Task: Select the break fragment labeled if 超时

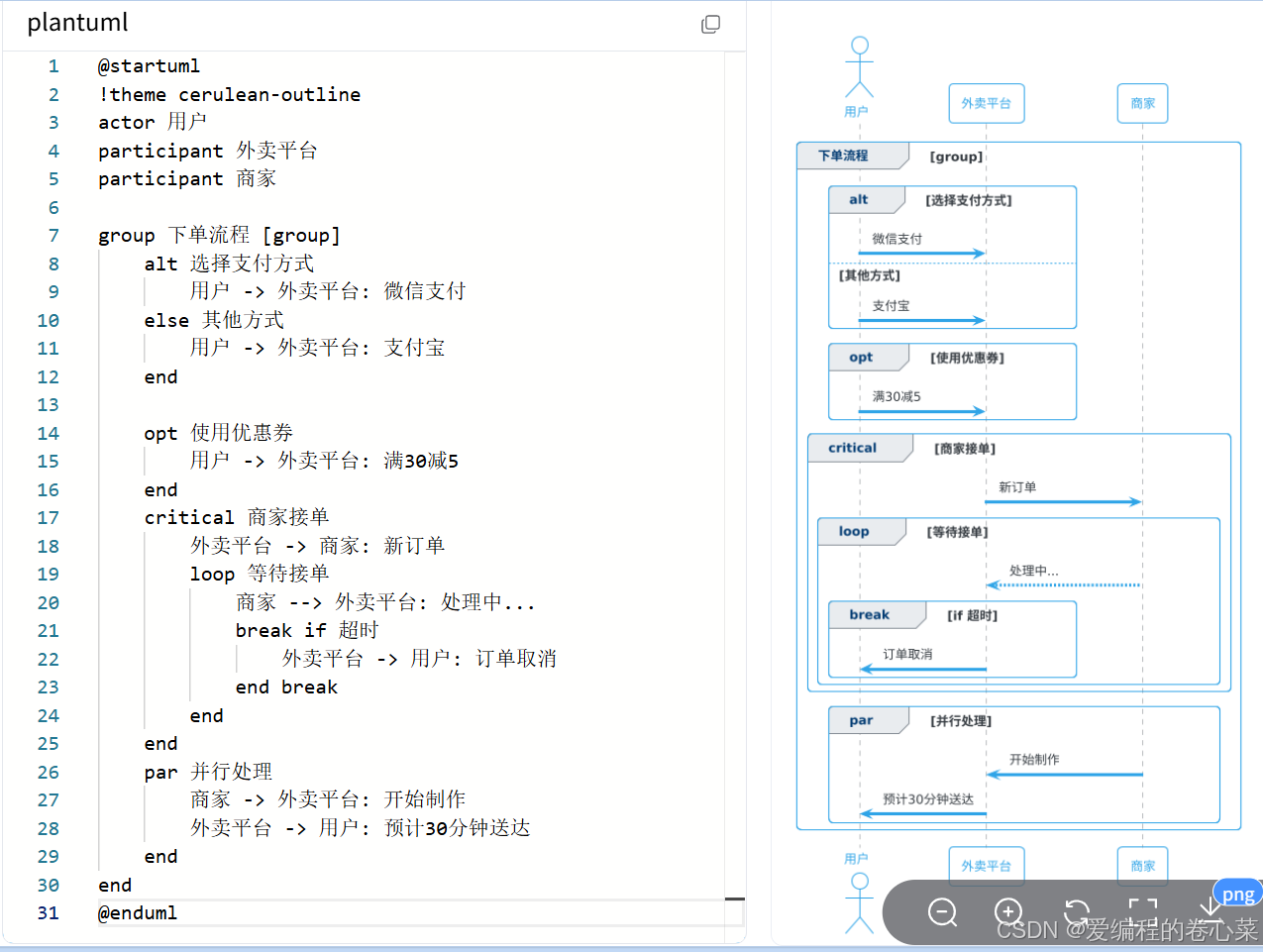Action: pyautogui.click(x=870, y=615)
